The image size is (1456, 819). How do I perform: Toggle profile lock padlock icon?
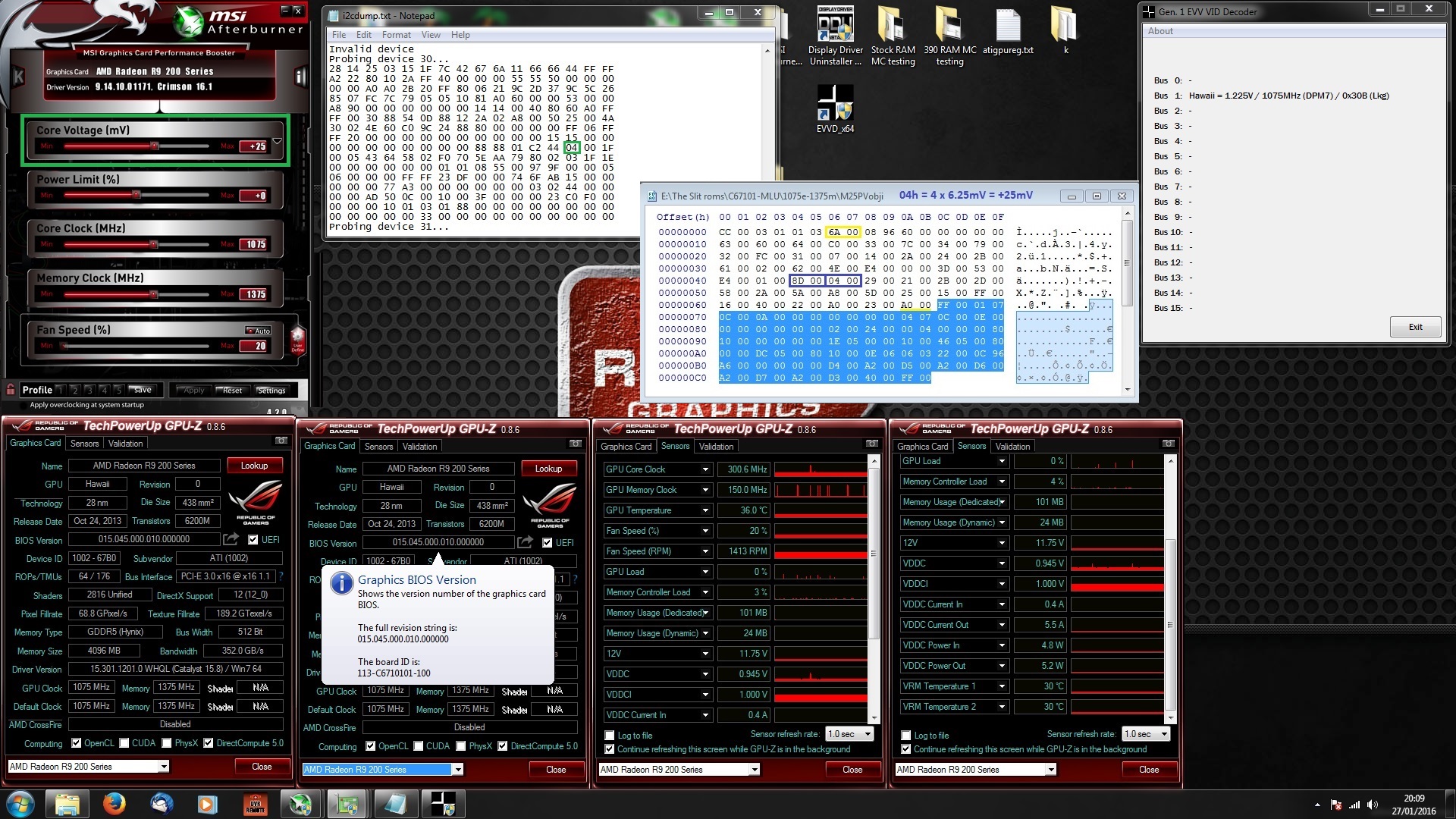[x=11, y=390]
